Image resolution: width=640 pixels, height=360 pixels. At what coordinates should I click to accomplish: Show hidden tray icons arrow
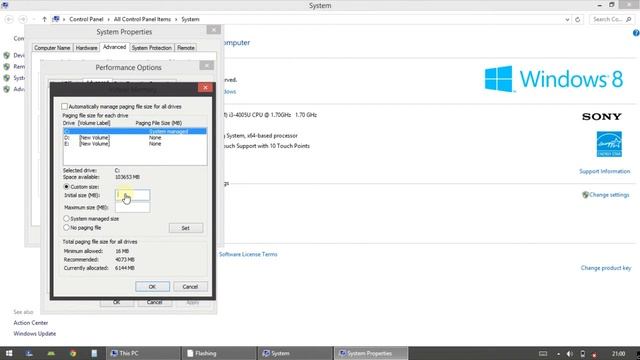558,354
